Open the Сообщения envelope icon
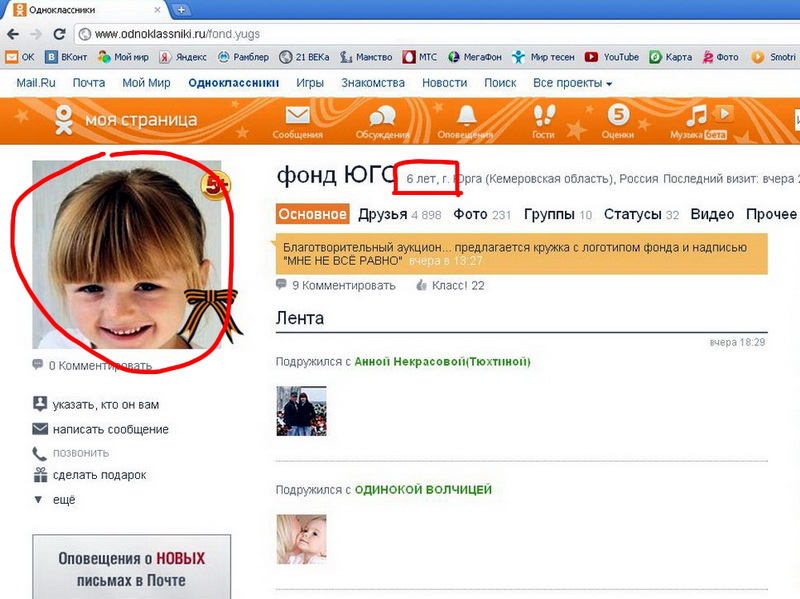The image size is (800, 599). 297,116
